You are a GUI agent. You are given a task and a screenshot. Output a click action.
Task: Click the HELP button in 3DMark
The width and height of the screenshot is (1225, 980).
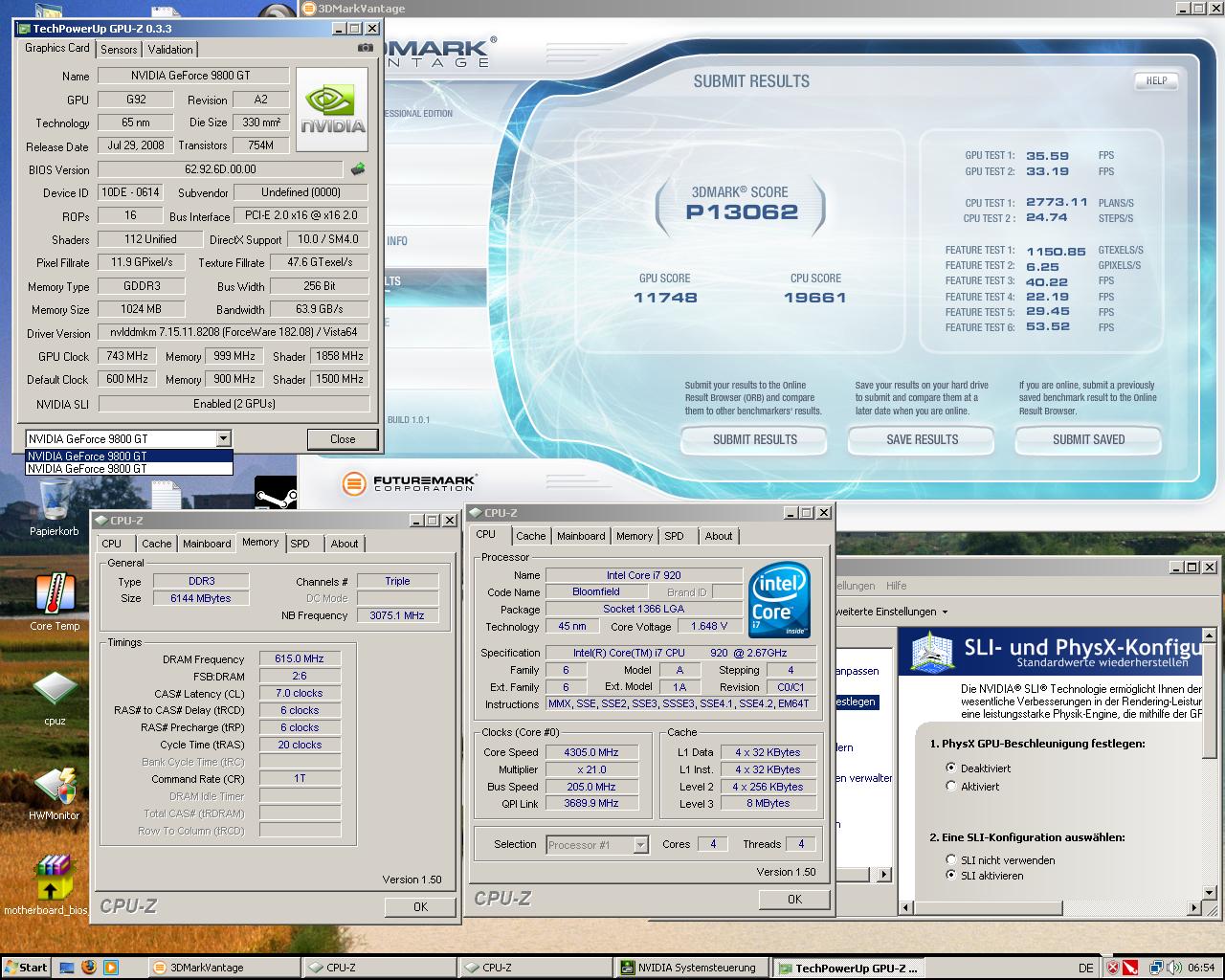(x=1156, y=80)
